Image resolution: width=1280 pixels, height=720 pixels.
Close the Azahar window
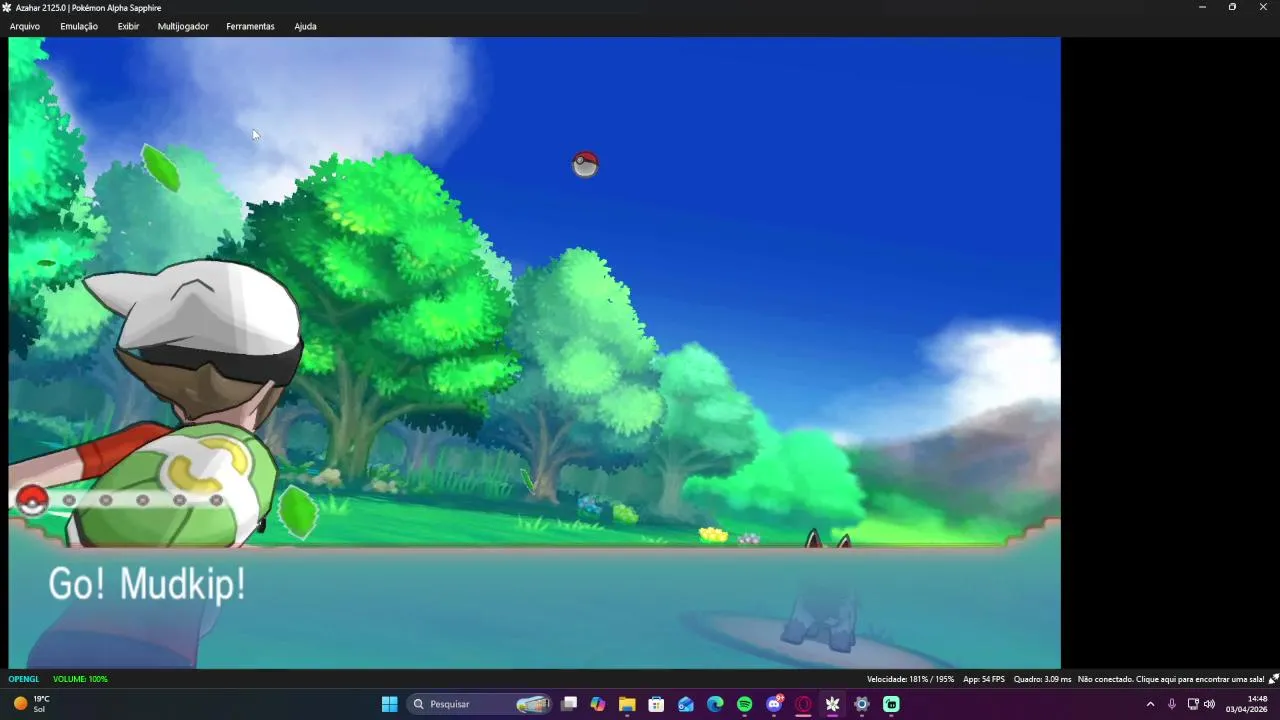(x=1263, y=7)
